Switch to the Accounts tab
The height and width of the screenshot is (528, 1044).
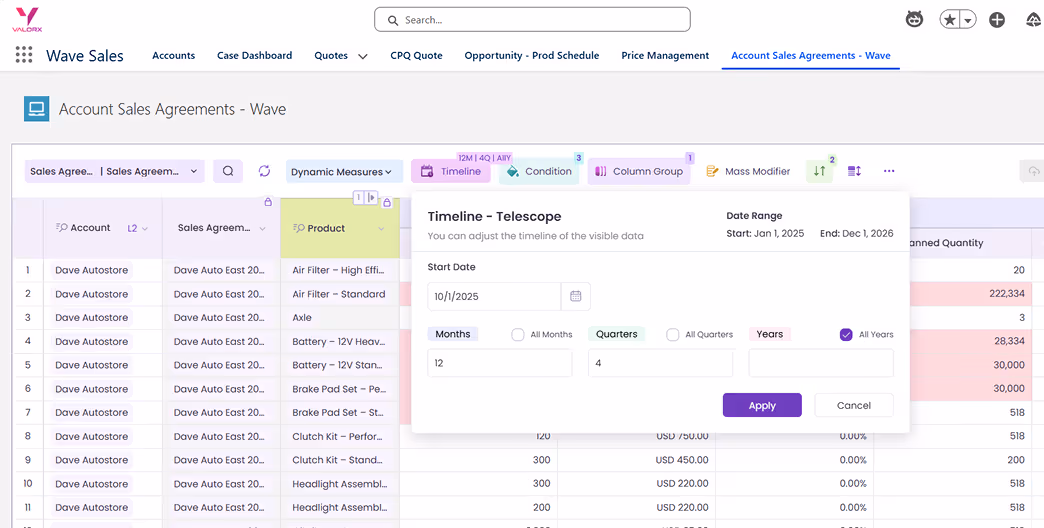point(174,56)
